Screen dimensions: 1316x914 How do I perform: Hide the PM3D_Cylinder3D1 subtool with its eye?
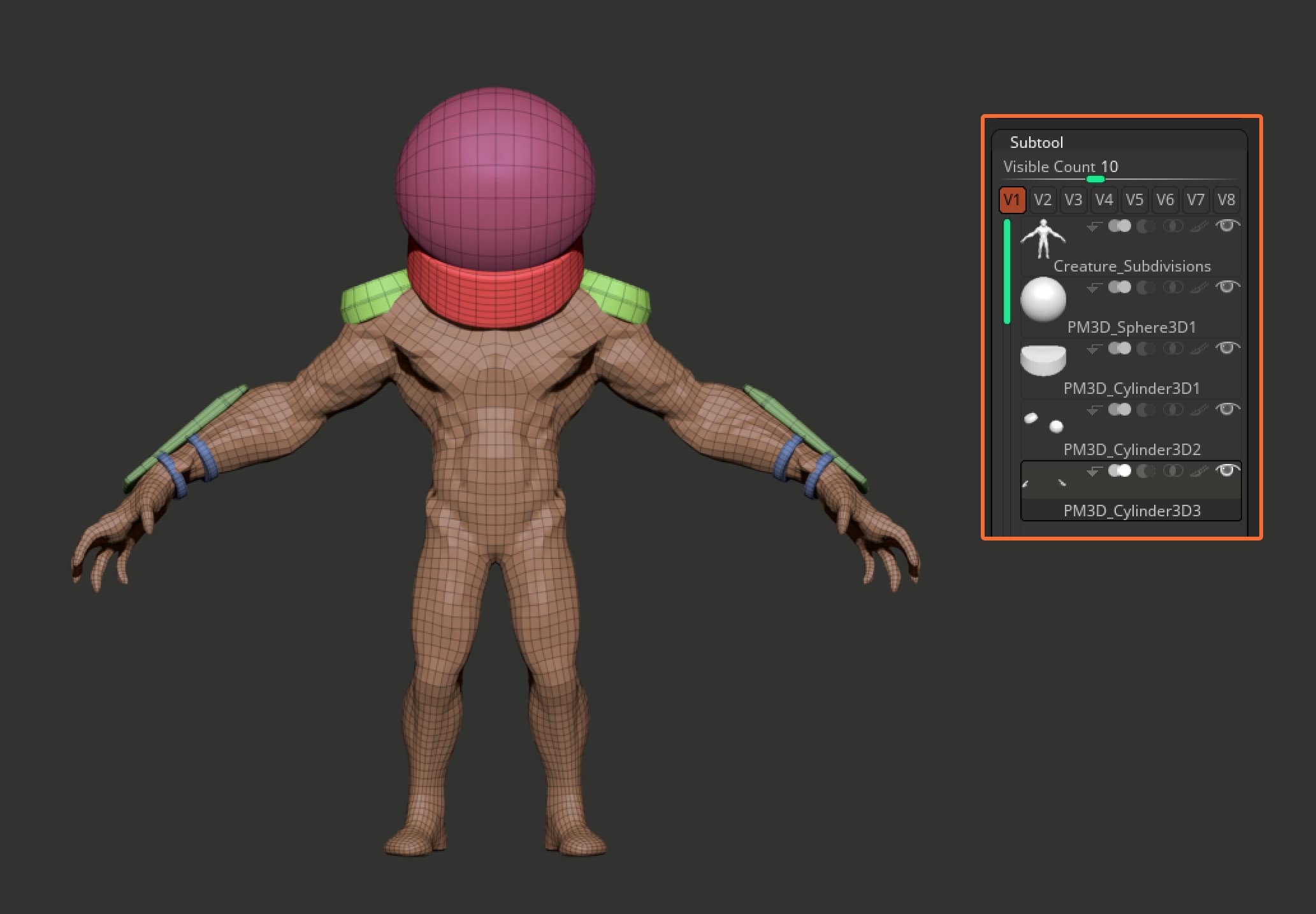click(1227, 347)
